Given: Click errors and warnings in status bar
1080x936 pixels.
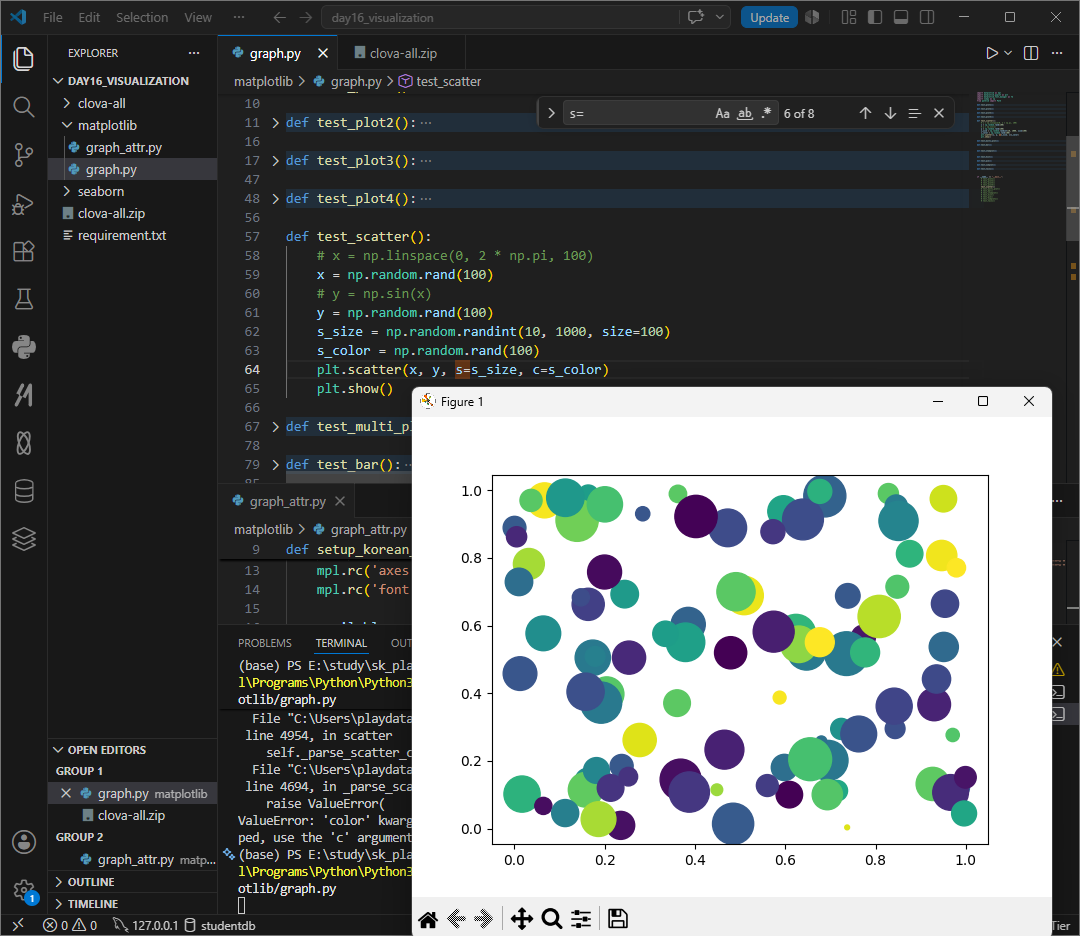Looking at the screenshot, I should (70, 925).
